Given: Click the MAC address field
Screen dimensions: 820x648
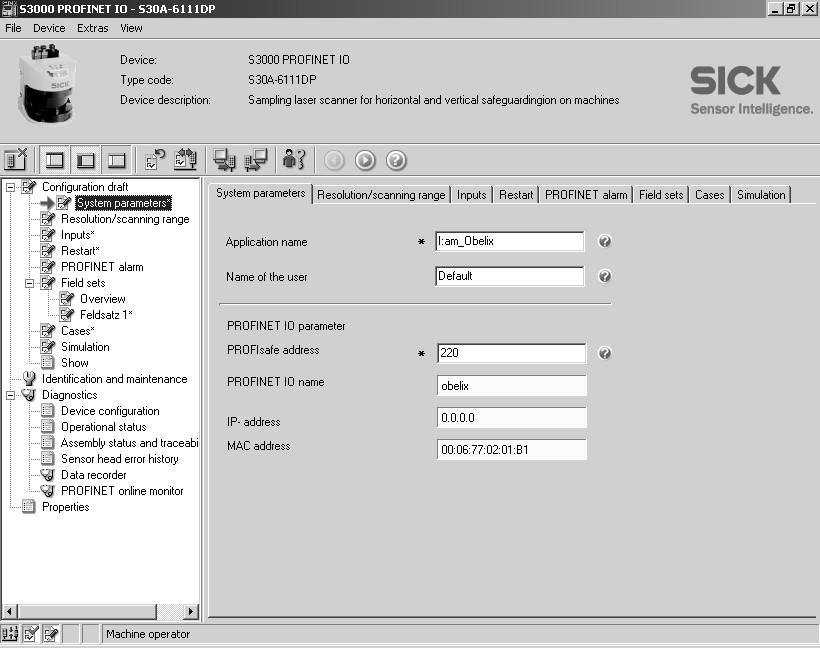Looking at the screenshot, I should point(511,449).
